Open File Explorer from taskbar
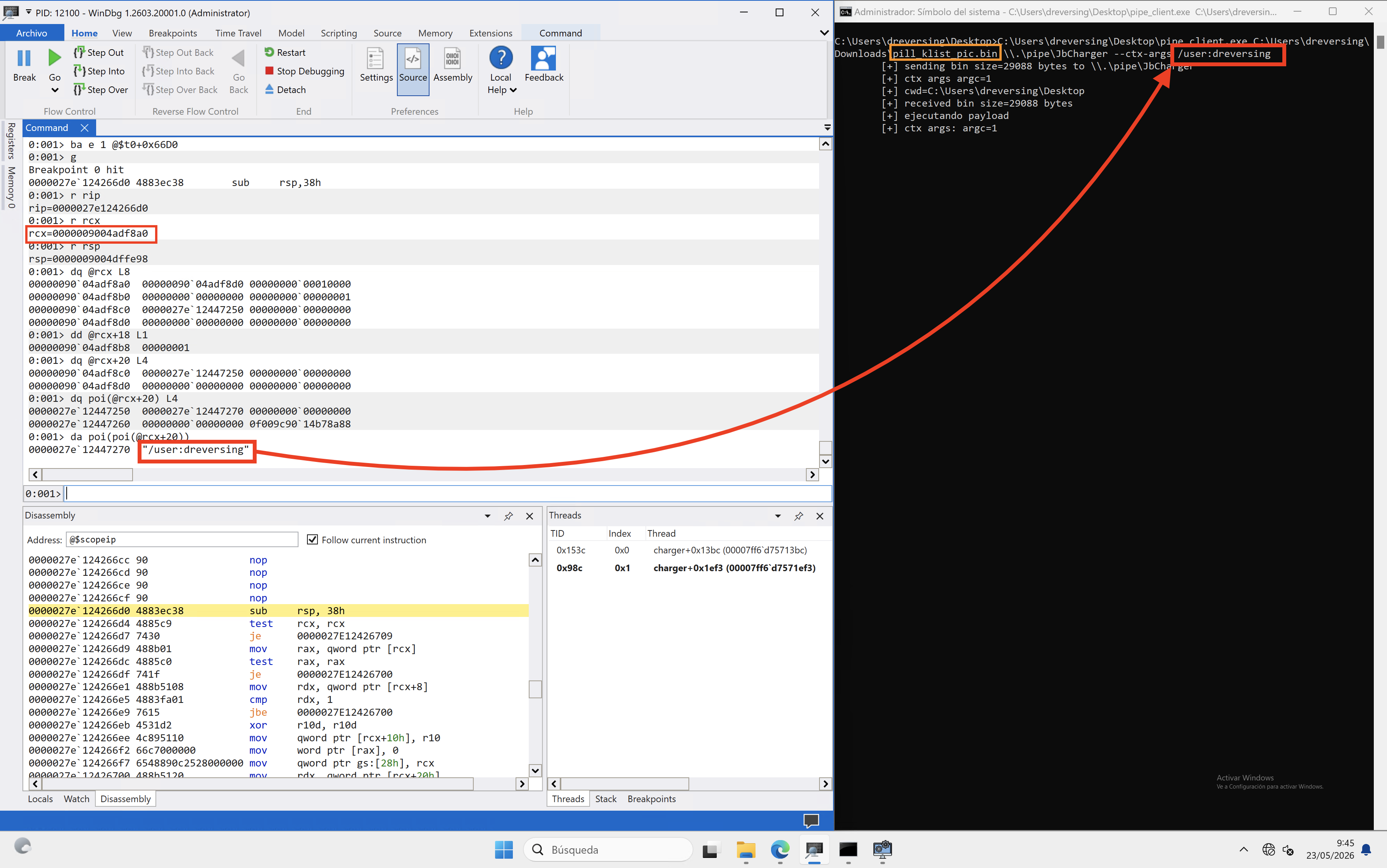 (745, 849)
